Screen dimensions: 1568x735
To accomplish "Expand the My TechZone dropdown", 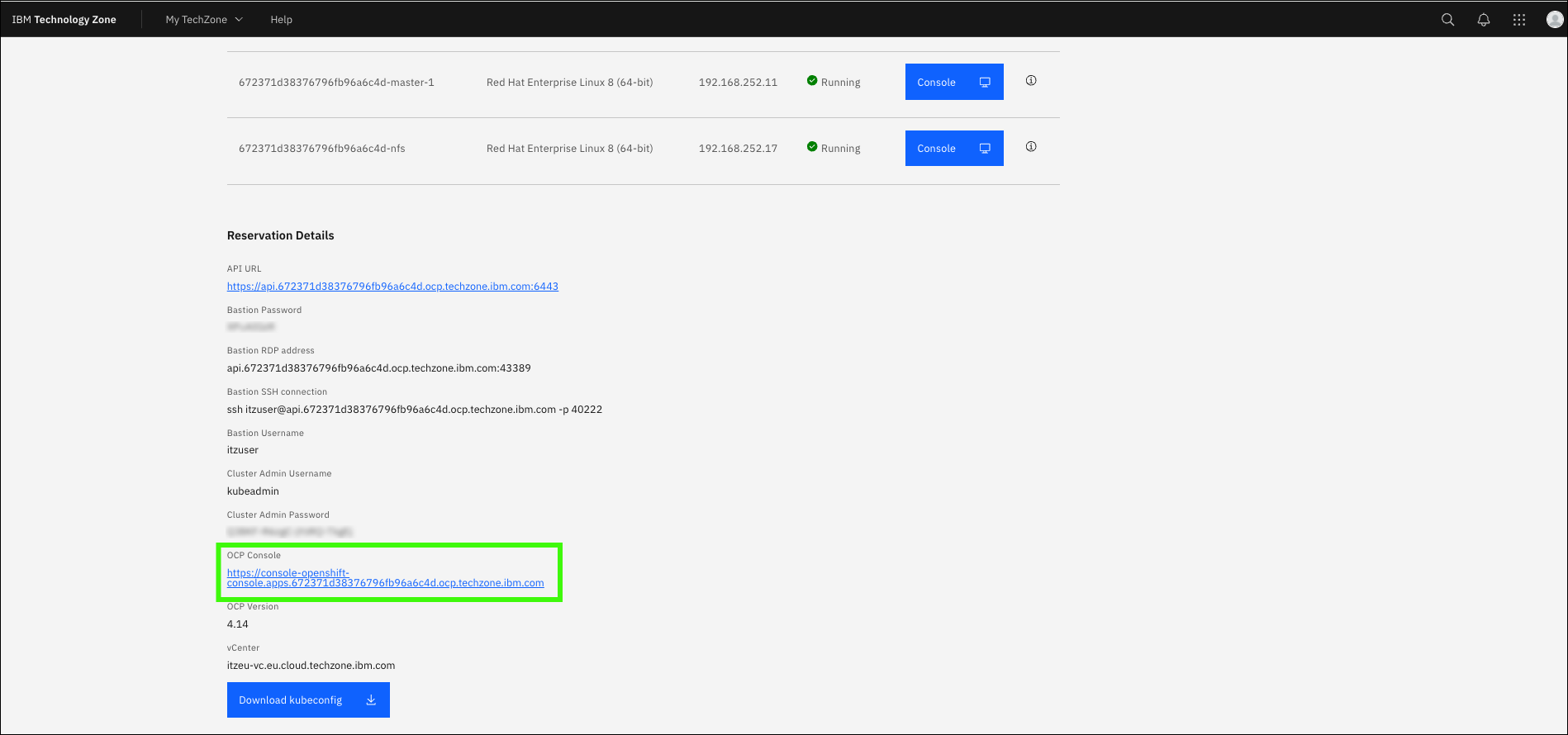I will tap(204, 20).
